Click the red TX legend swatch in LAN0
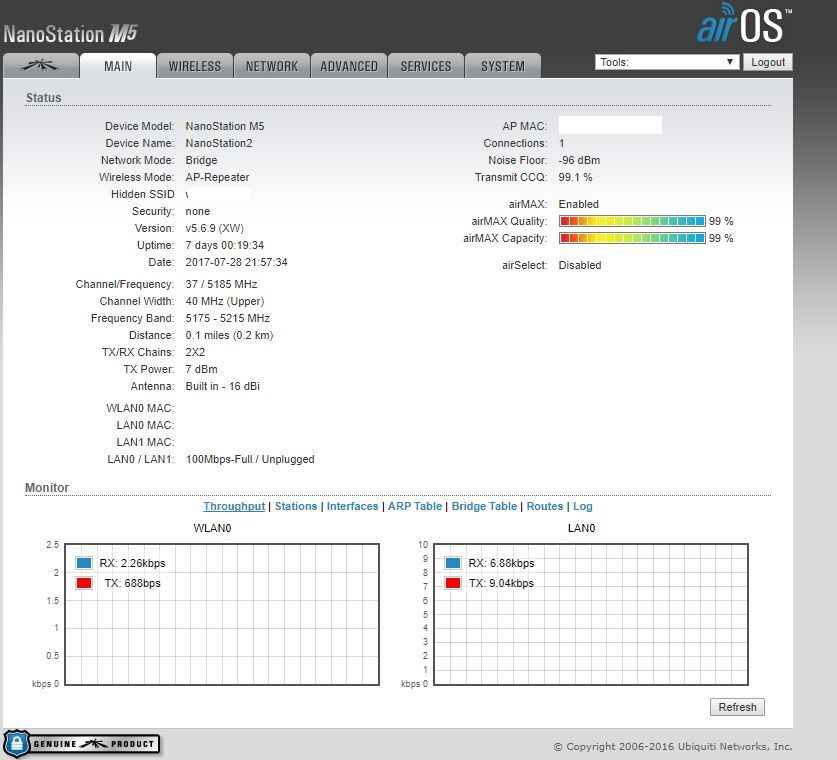Viewport: 837px width, 760px height. [x=453, y=583]
